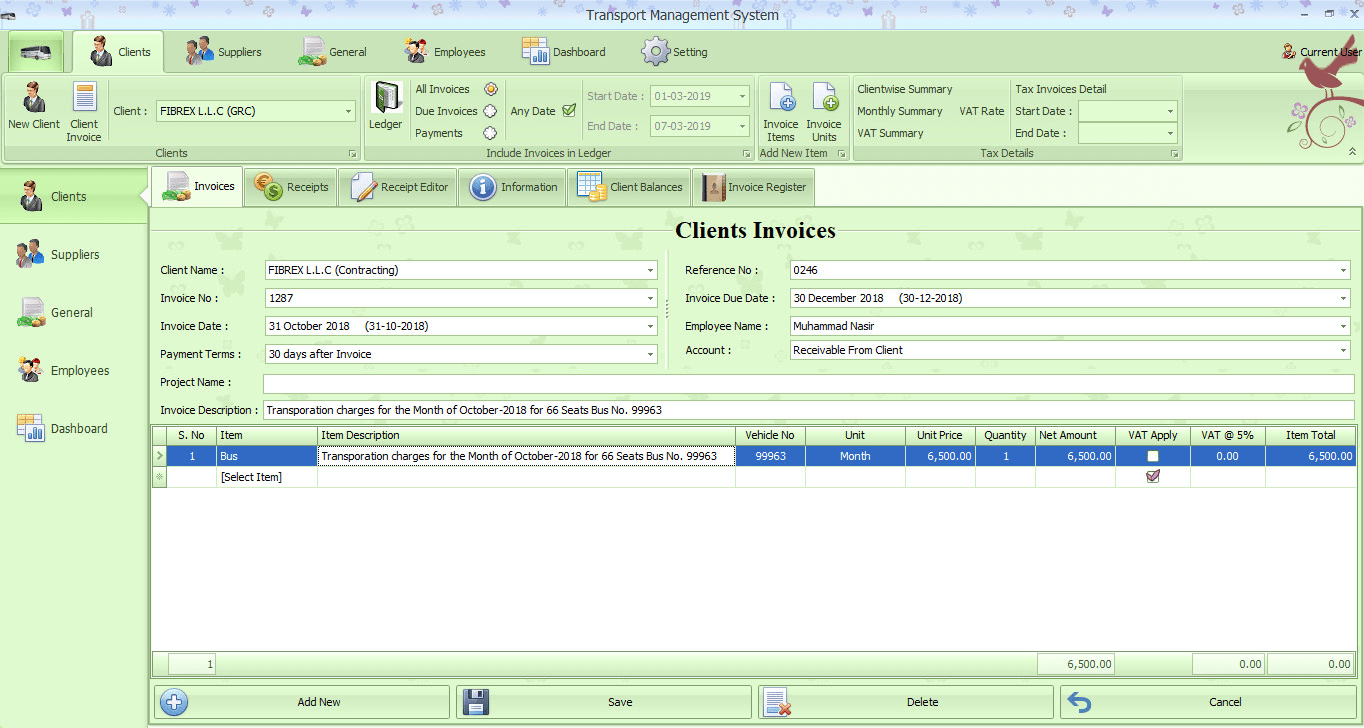Toggle VAT Apply checkbox in new row
This screenshot has width=1364, height=728.
(1153, 477)
